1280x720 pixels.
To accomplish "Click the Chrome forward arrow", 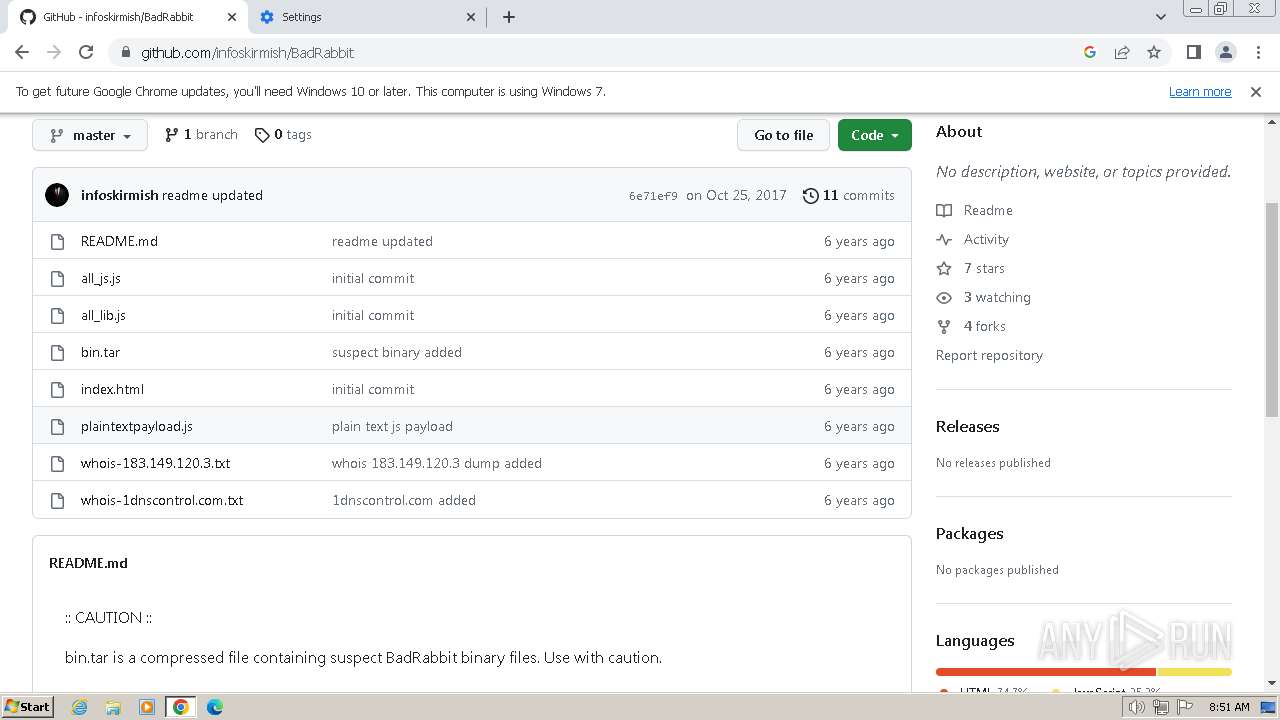I will tap(54, 52).
